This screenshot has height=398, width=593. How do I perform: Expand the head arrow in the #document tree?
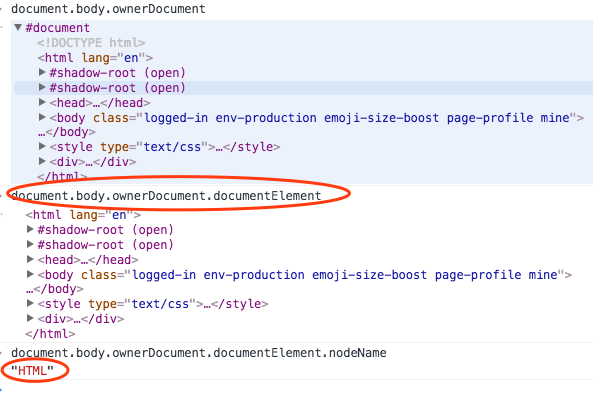click(x=42, y=102)
